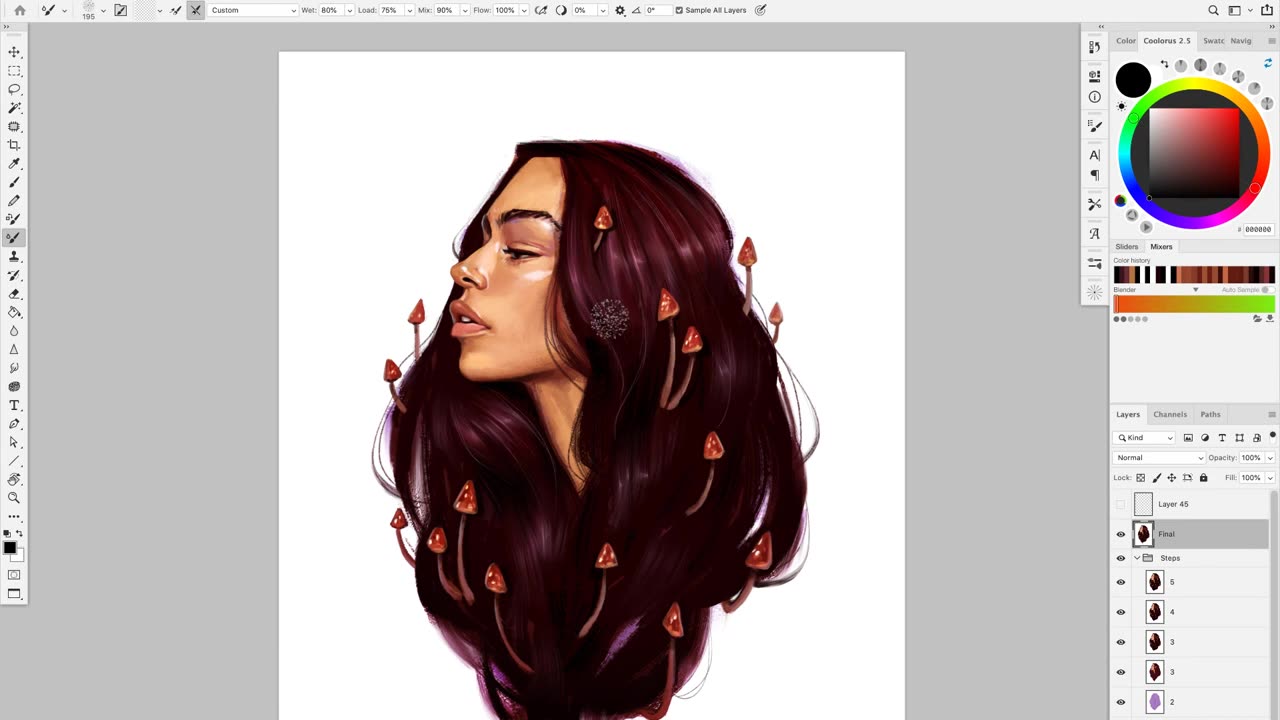Screen dimensions: 1280x720
Task: Select the Move tool
Action: (x=14, y=52)
